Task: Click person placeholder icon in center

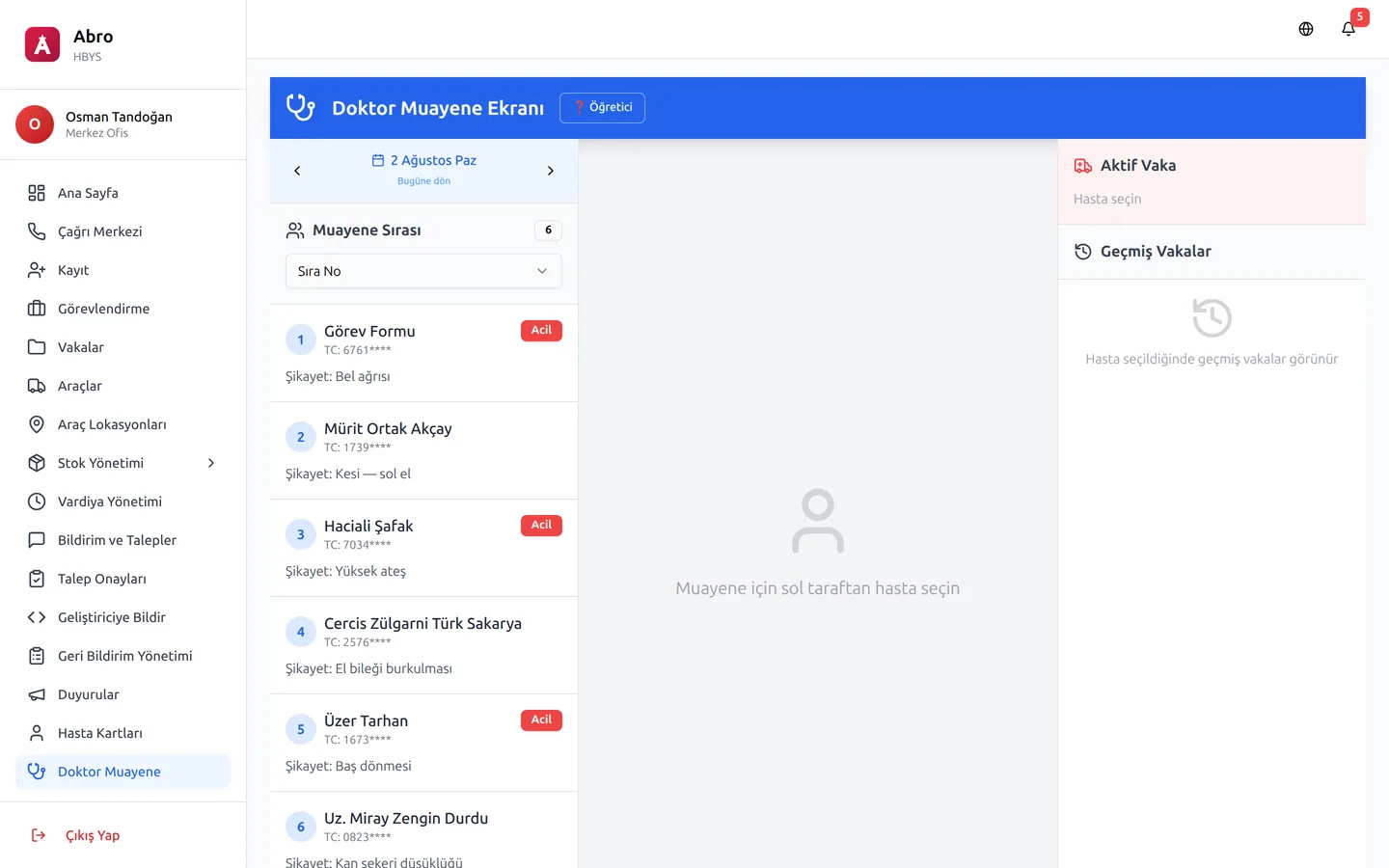Action: (818, 521)
